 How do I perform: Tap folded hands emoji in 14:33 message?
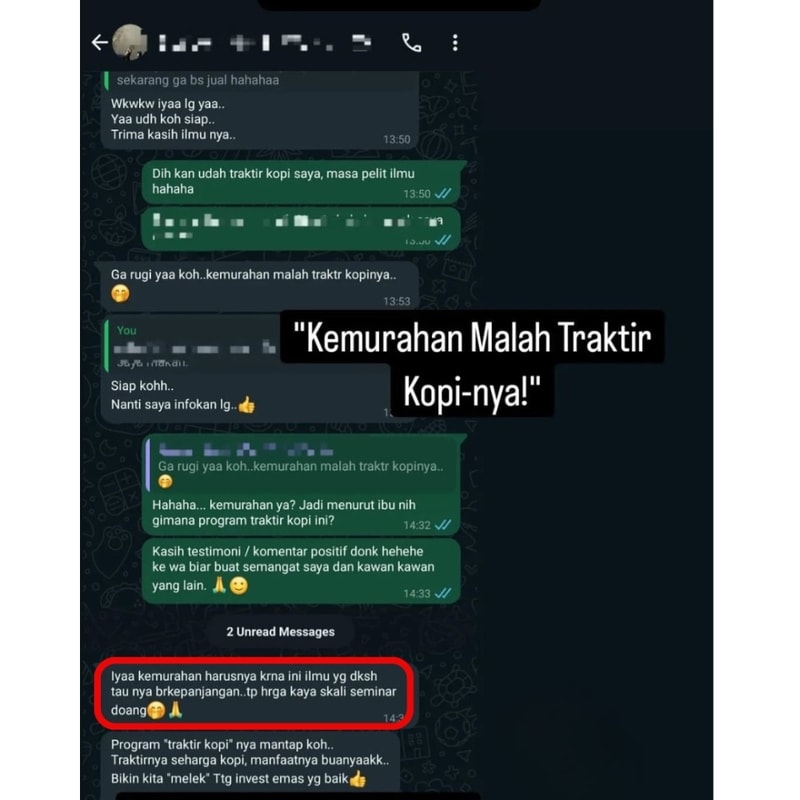219,585
